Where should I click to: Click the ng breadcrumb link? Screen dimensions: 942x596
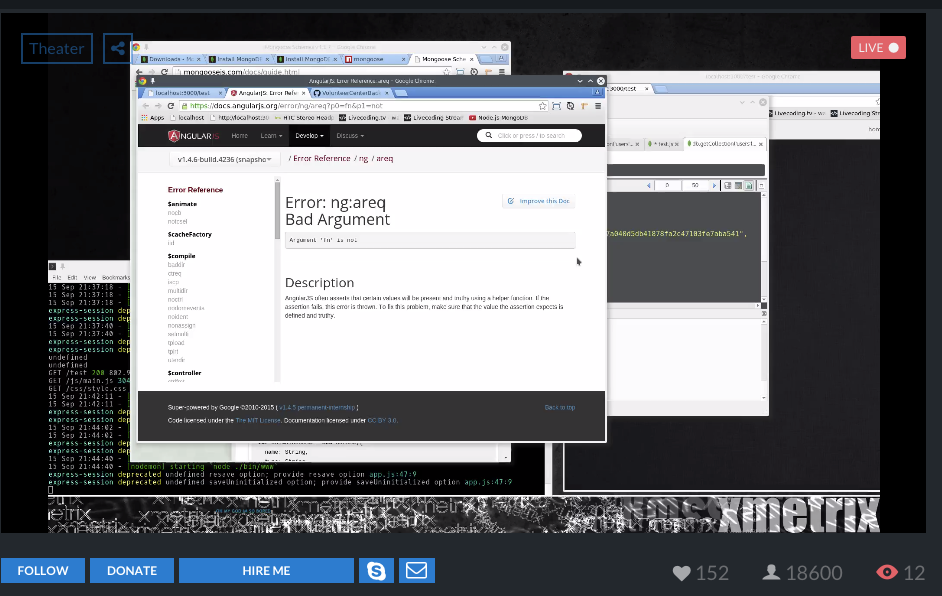tap(363, 159)
